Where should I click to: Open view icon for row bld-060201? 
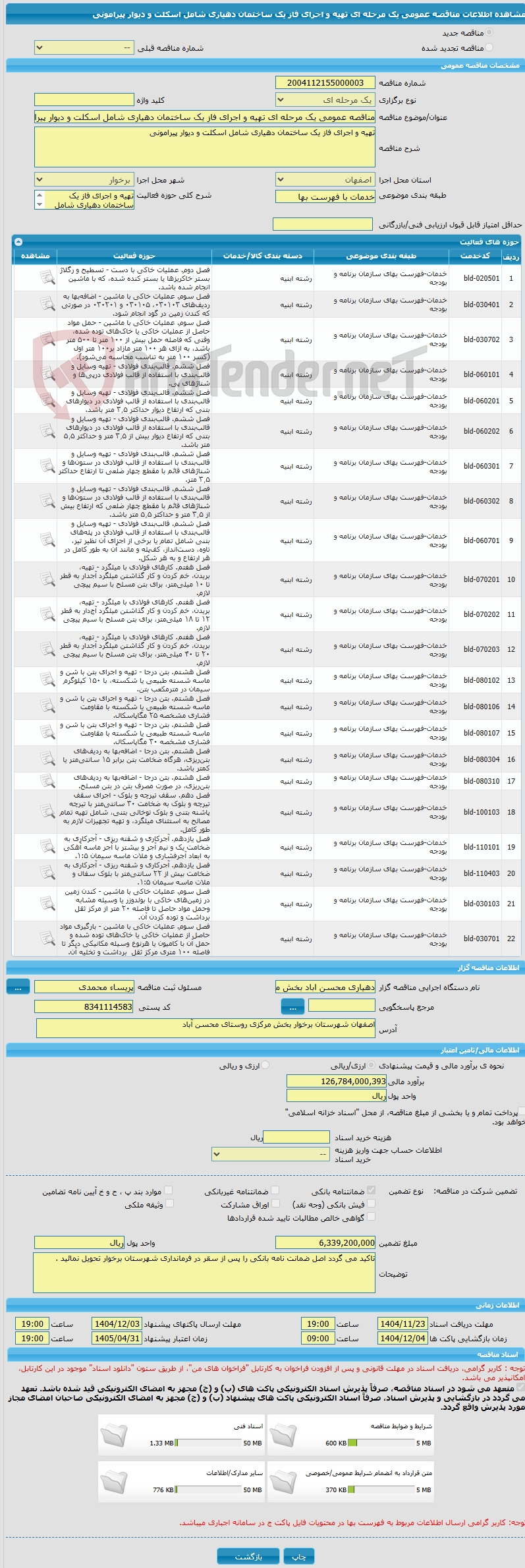click(x=47, y=400)
